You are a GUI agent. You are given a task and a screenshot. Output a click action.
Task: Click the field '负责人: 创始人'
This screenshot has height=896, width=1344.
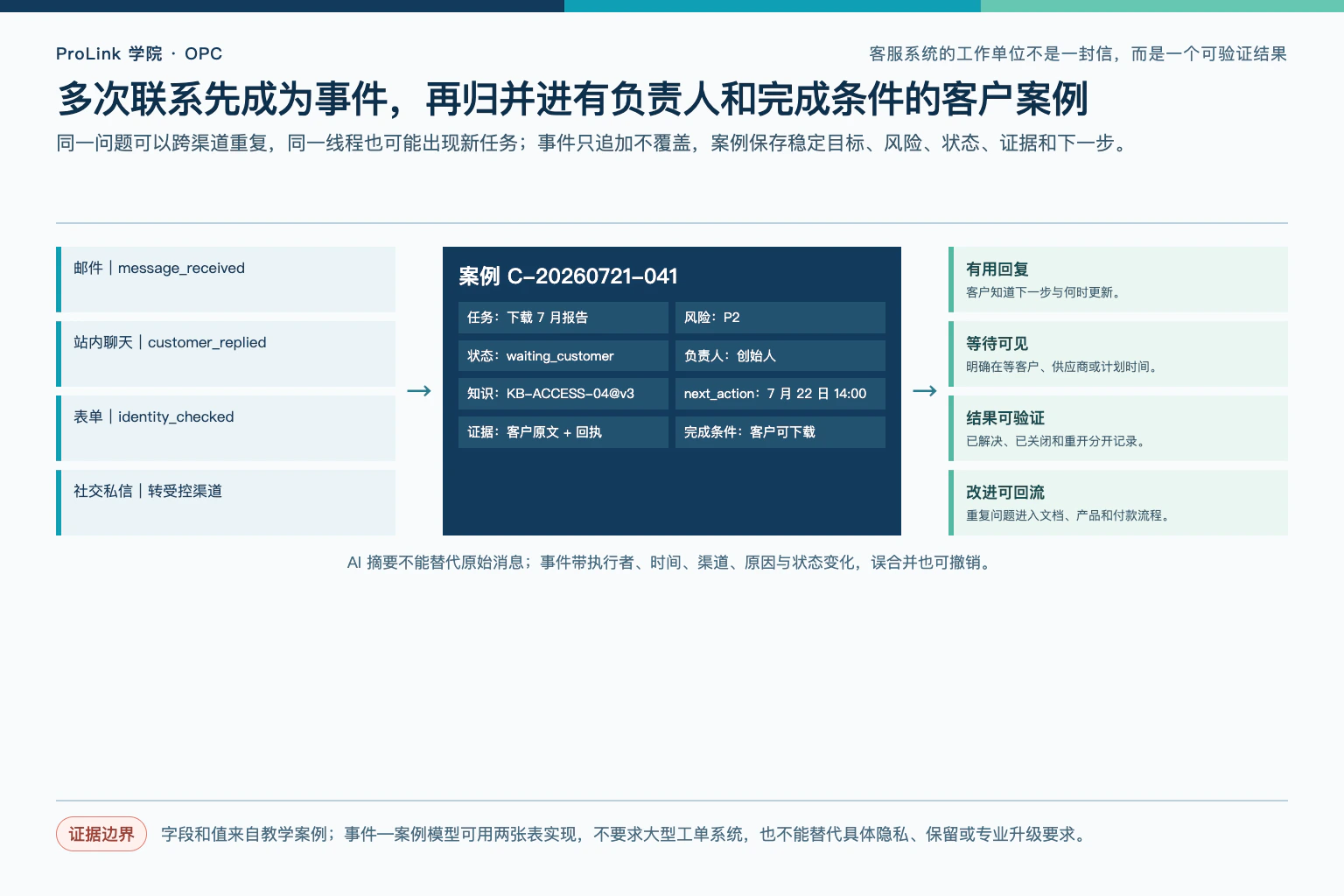(x=780, y=356)
